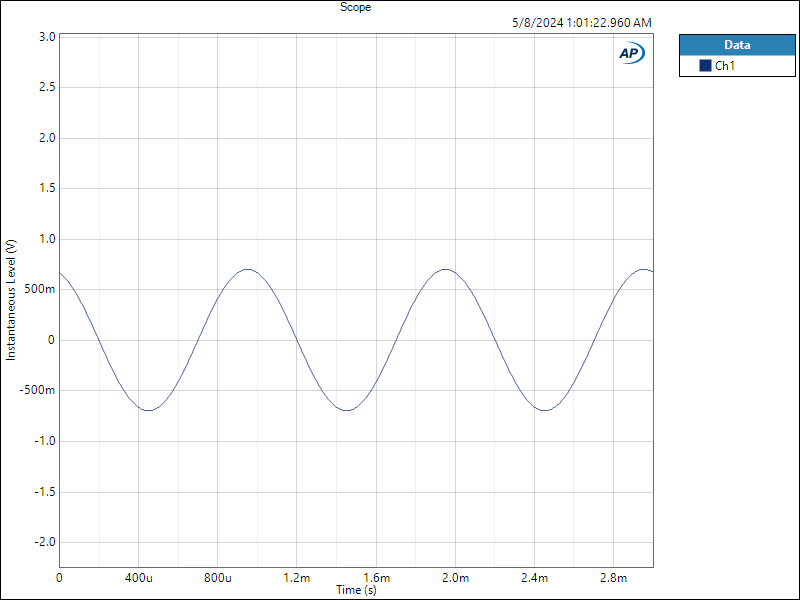This screenshot has height=600, width=800.
Task: Click the 2.0 y-axis tick label
Action: pos(48,138)
